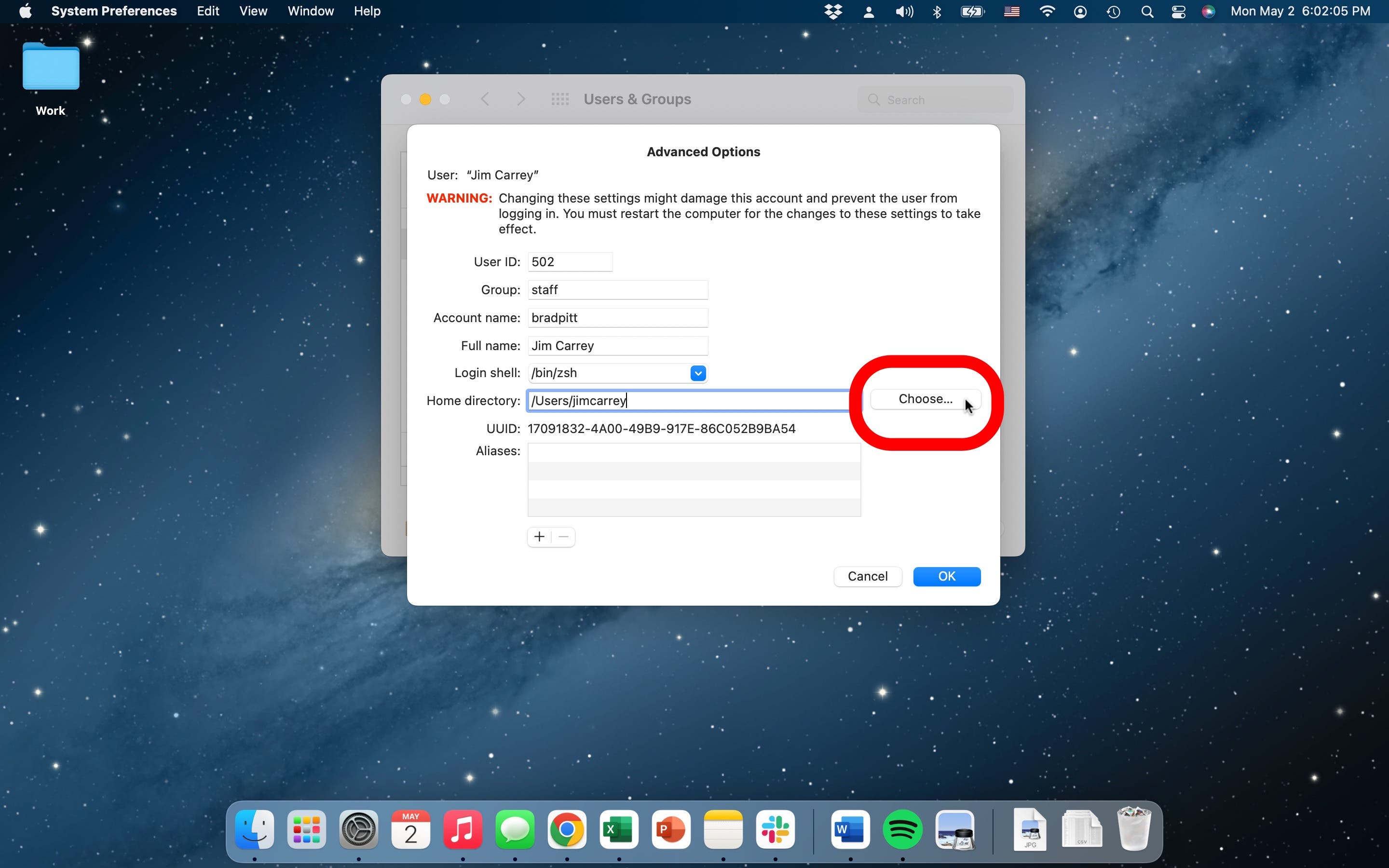Open the Wi-Fi status menu
Screen dimensions: 1389x868
click(1047, 11)
